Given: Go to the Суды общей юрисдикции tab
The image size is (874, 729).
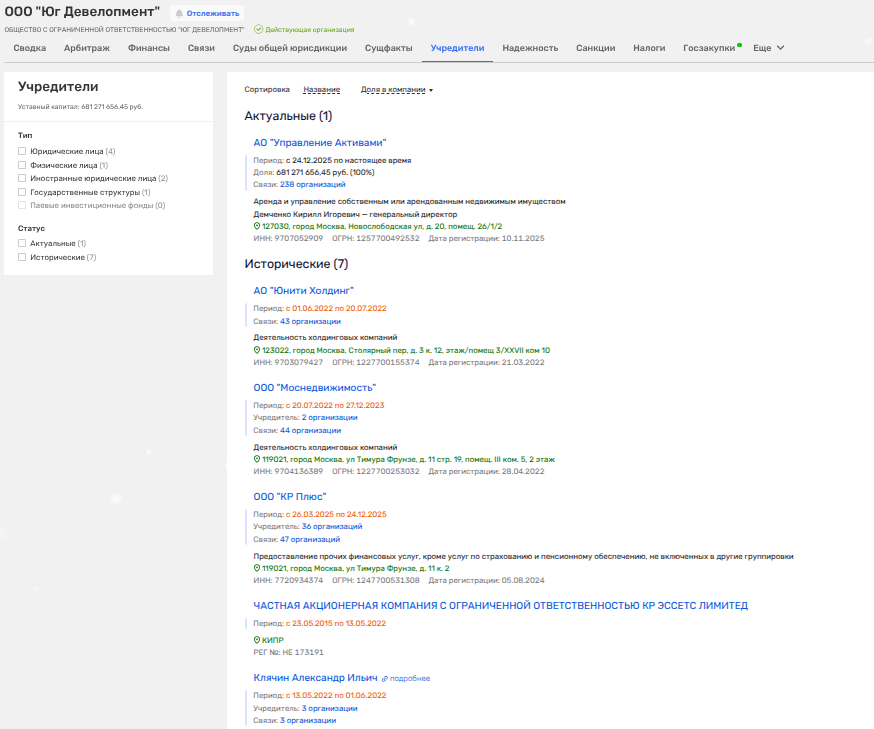Looking at the screenshot, I should [x=289, y=48].
